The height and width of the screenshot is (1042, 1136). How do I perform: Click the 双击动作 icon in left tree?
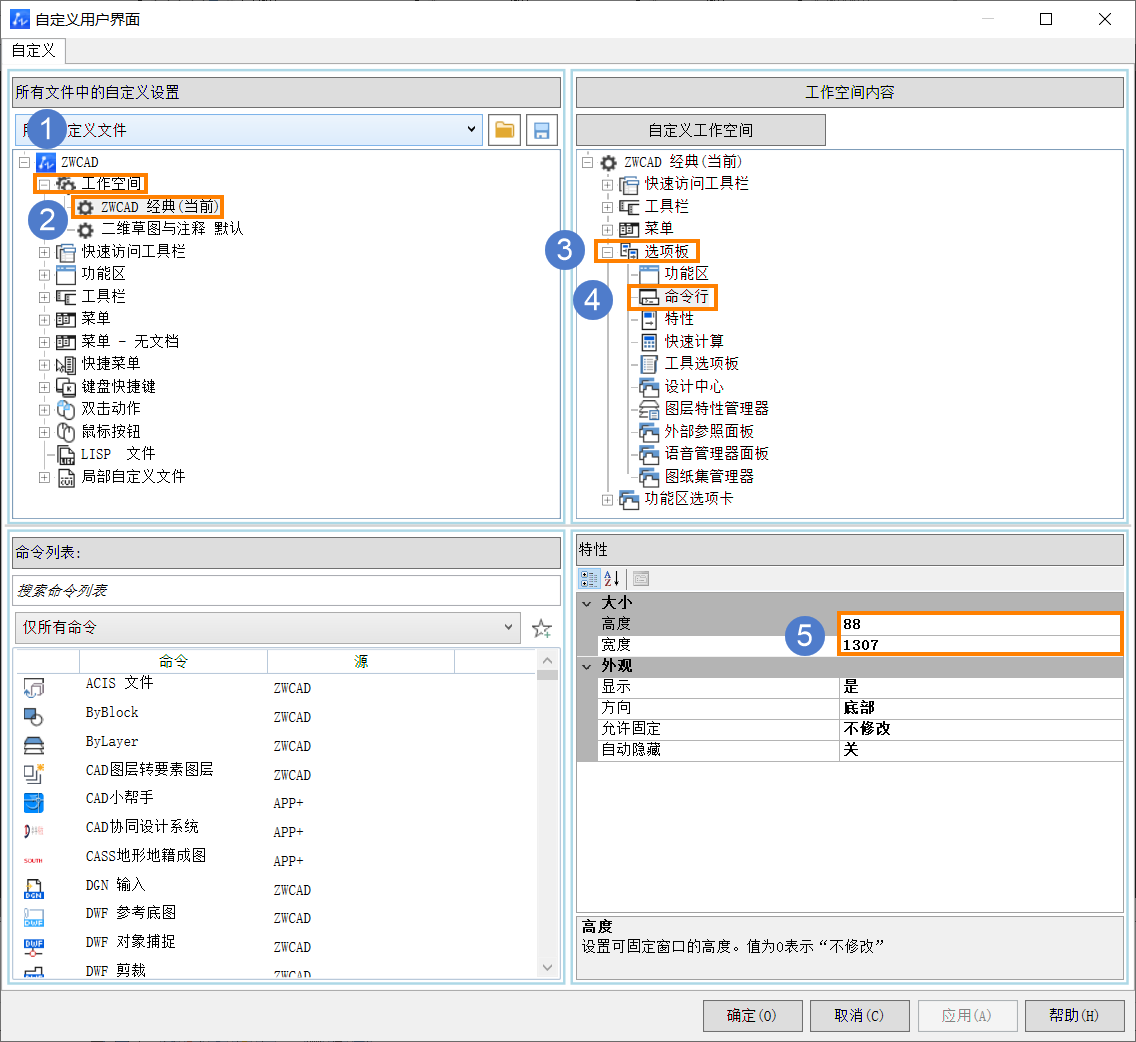66,409
